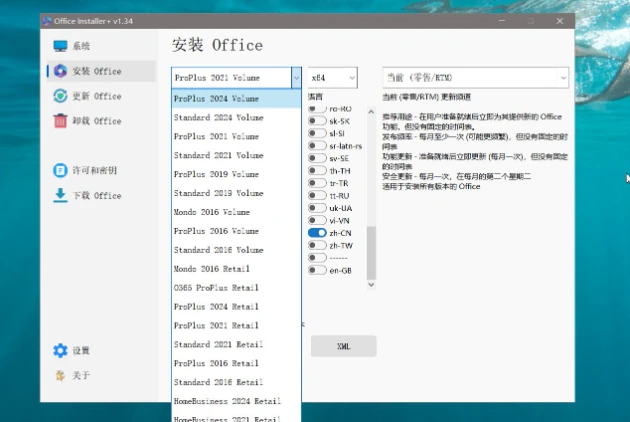Viewport: 630px width, 422px height.
Task: Disable the zh-CN language toggle
Action: [318, 232]
